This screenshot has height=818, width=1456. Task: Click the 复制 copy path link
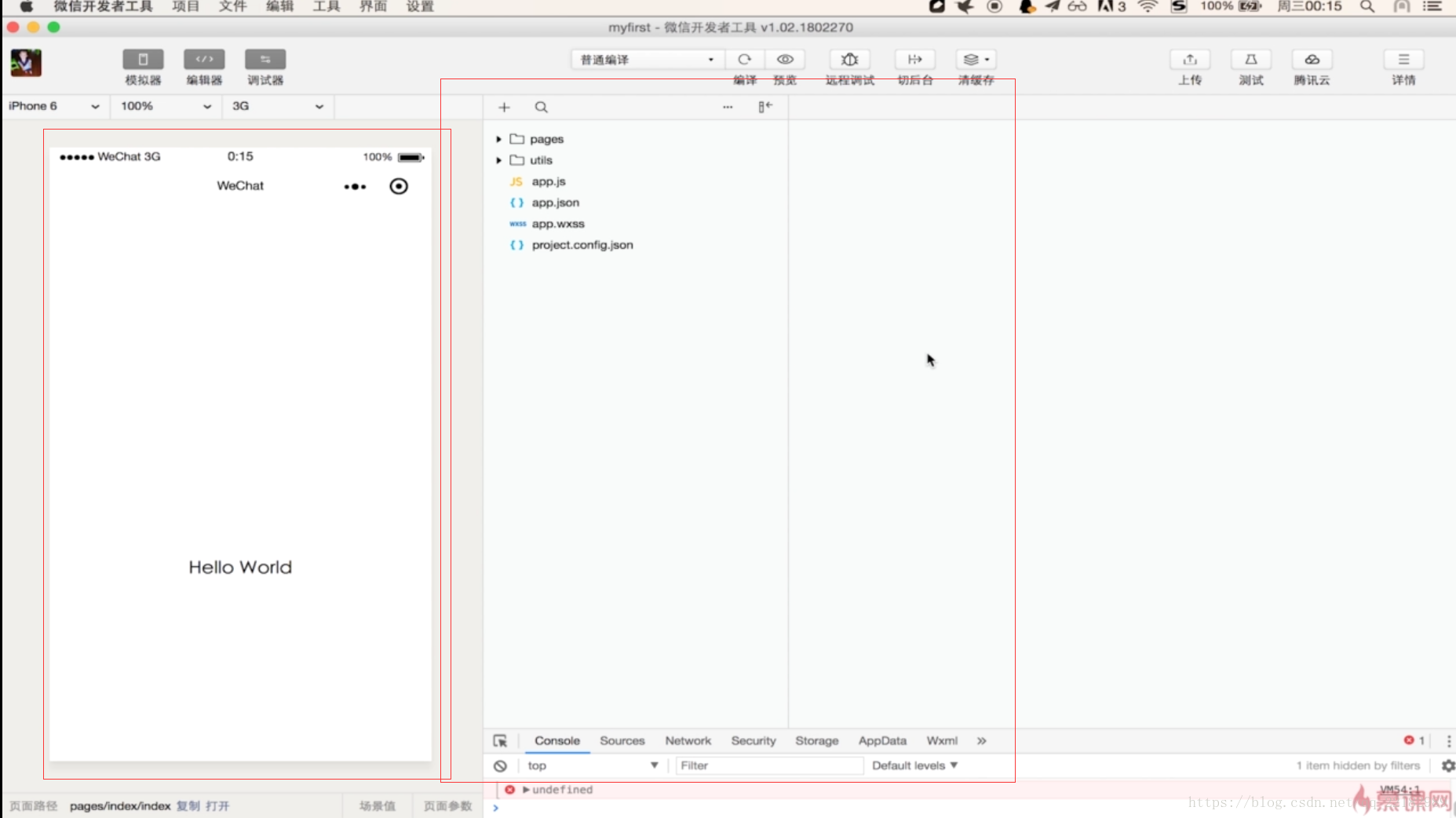point(188,806)
